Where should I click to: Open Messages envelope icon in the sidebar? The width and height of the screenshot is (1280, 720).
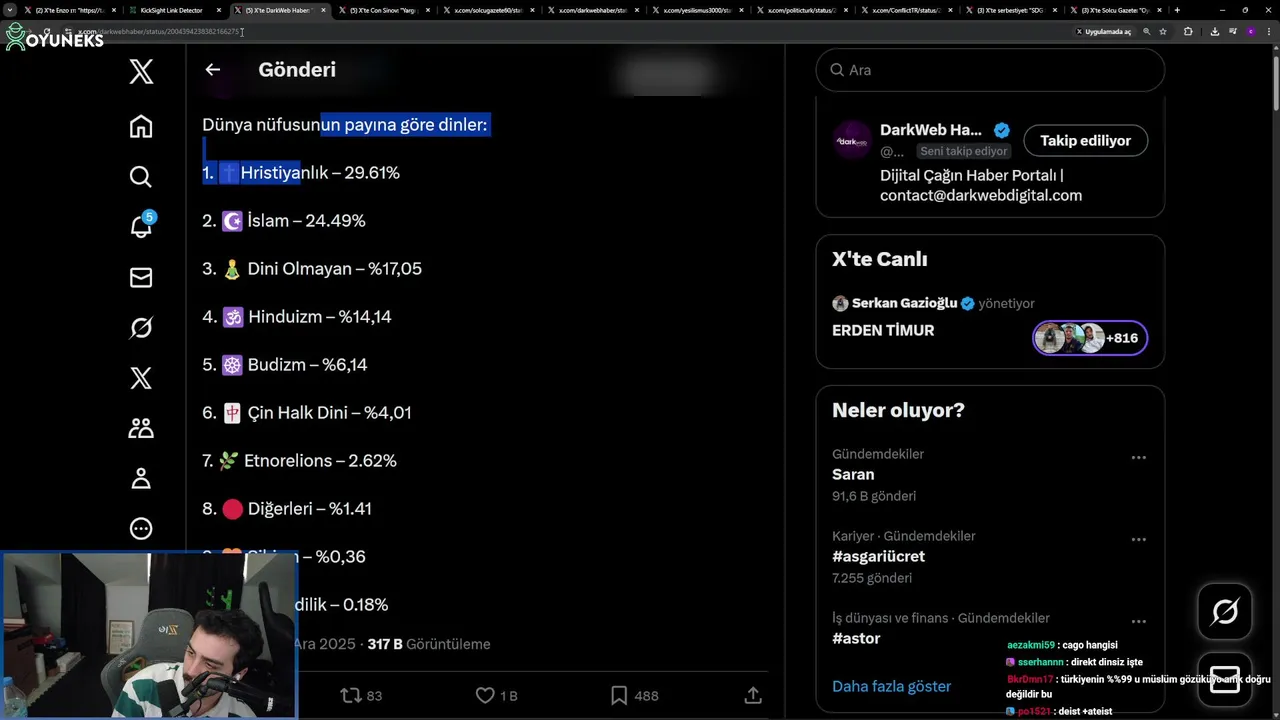coord(141,278)
